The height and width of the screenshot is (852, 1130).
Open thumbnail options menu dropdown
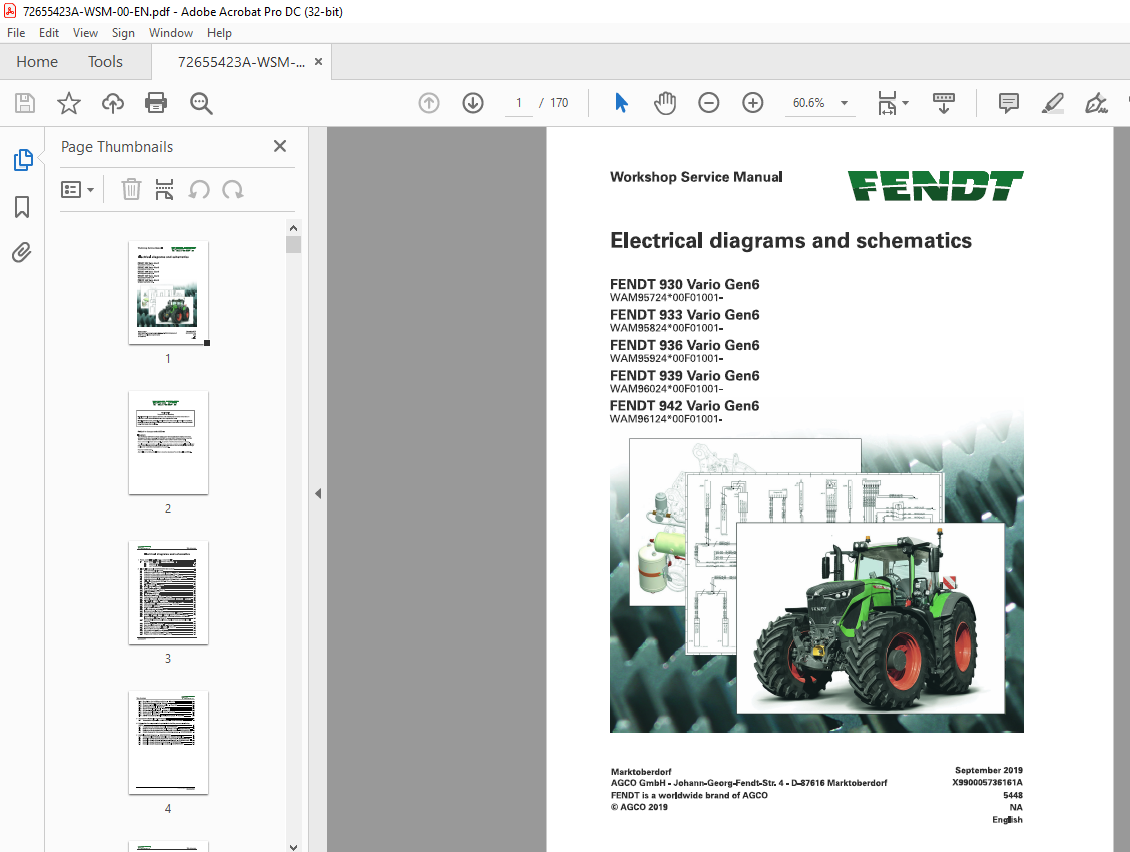(78, 190)
